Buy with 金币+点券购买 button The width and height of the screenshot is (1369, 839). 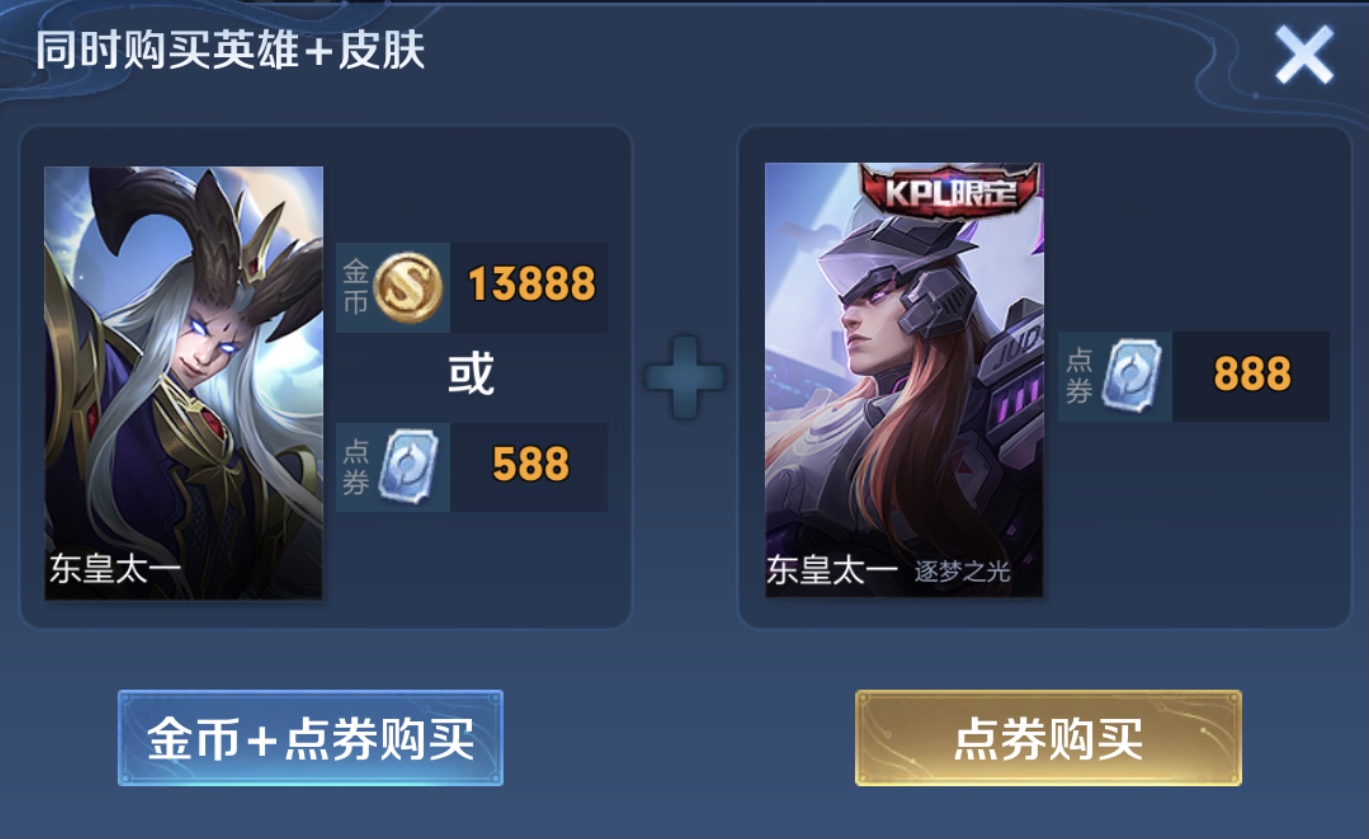tap(310, 738)
